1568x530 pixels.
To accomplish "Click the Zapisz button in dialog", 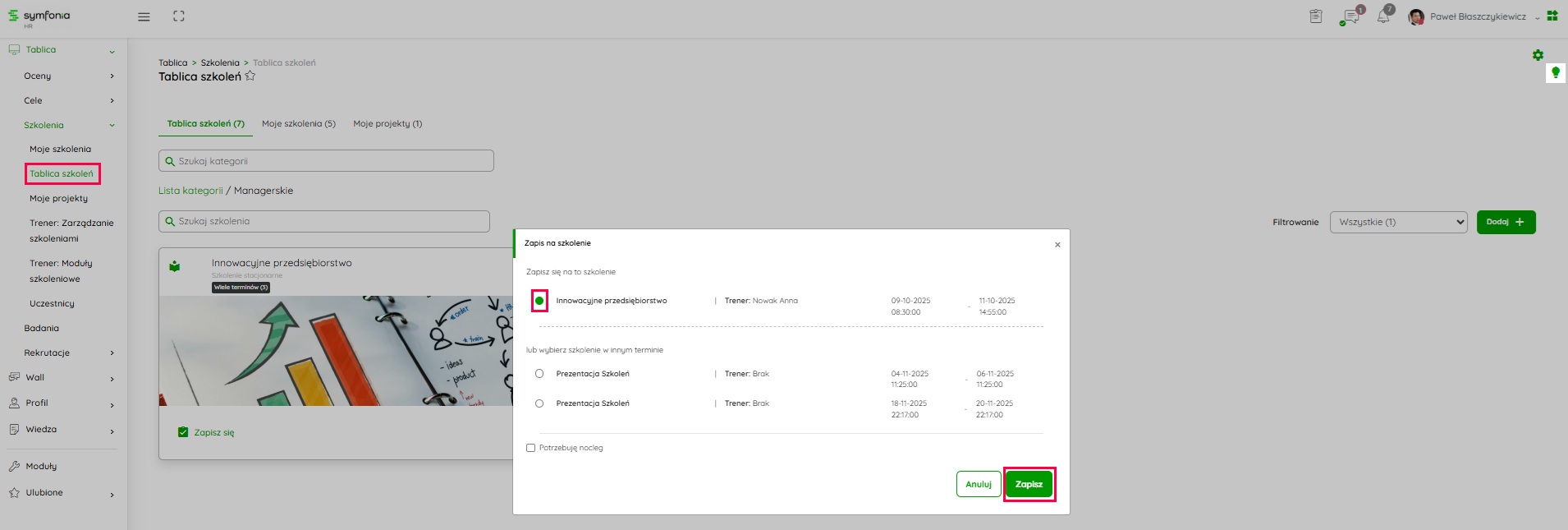I will point(1029,484).
